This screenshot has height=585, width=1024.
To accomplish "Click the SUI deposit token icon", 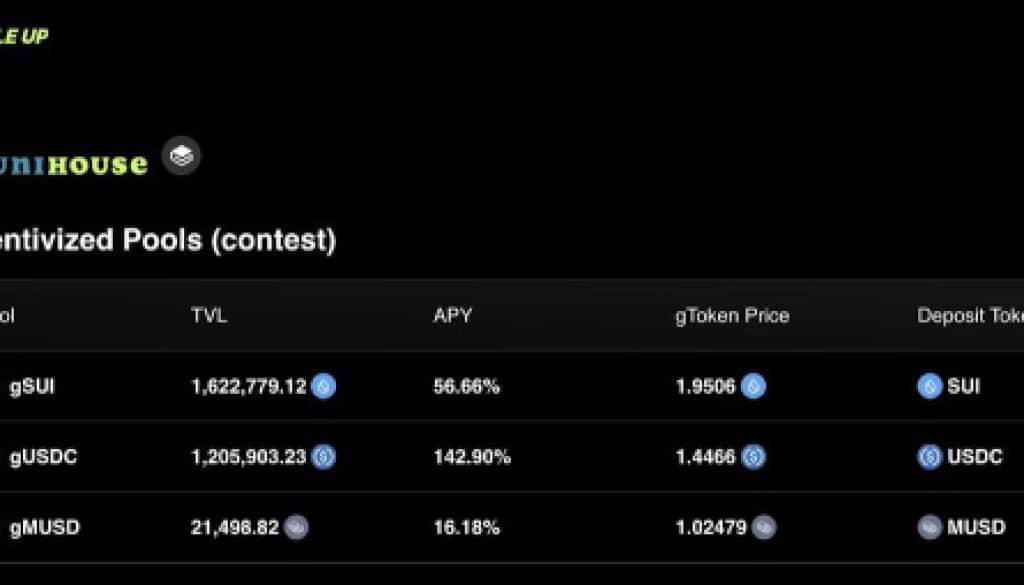I will tap(930, 386).
